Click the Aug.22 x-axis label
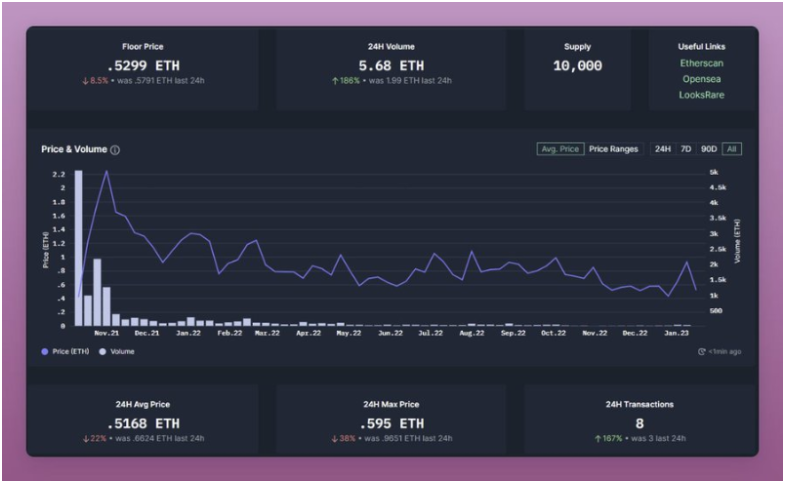788x483 pixels. [x=472, y=333]
